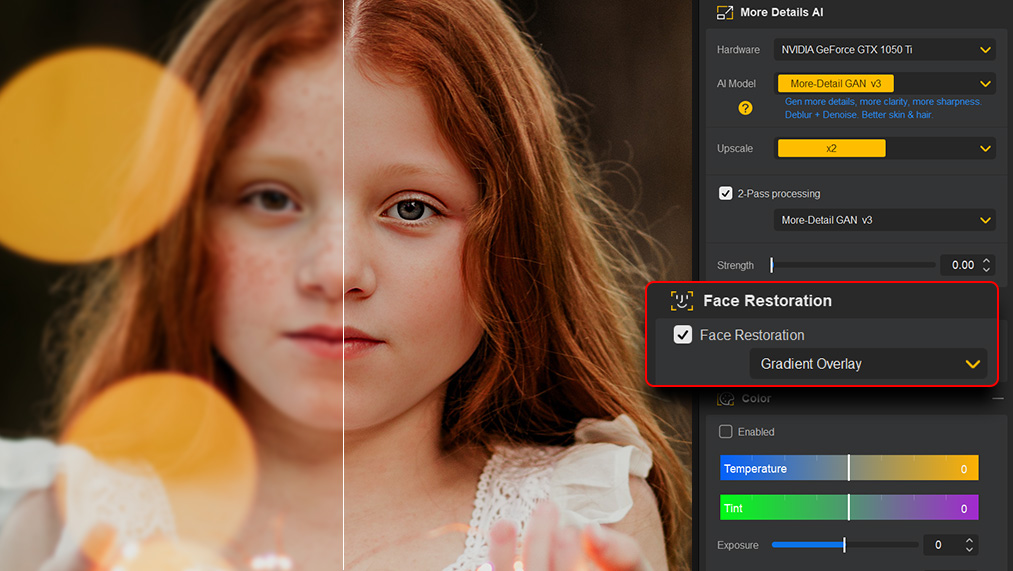Click the Exposure slider handle

pos(844,545)
